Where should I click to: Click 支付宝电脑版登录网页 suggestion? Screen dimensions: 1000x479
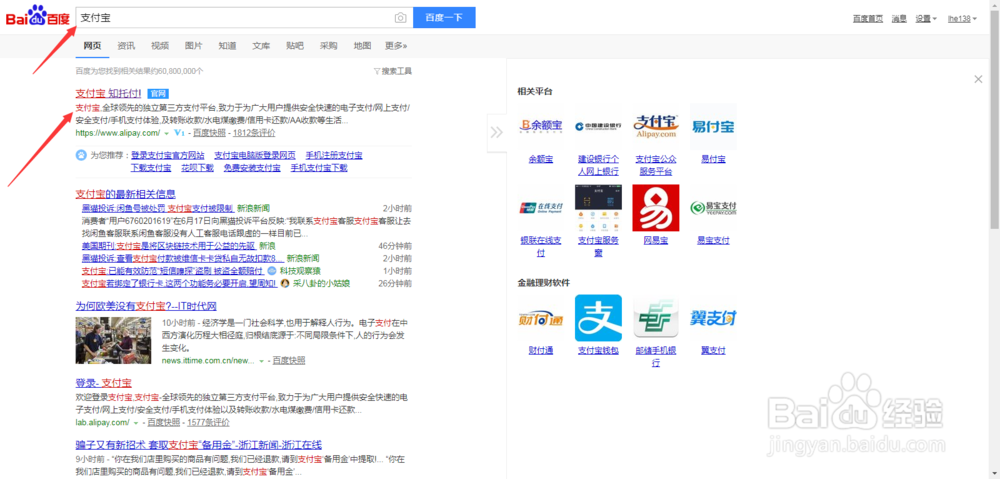tap(255, 155)
